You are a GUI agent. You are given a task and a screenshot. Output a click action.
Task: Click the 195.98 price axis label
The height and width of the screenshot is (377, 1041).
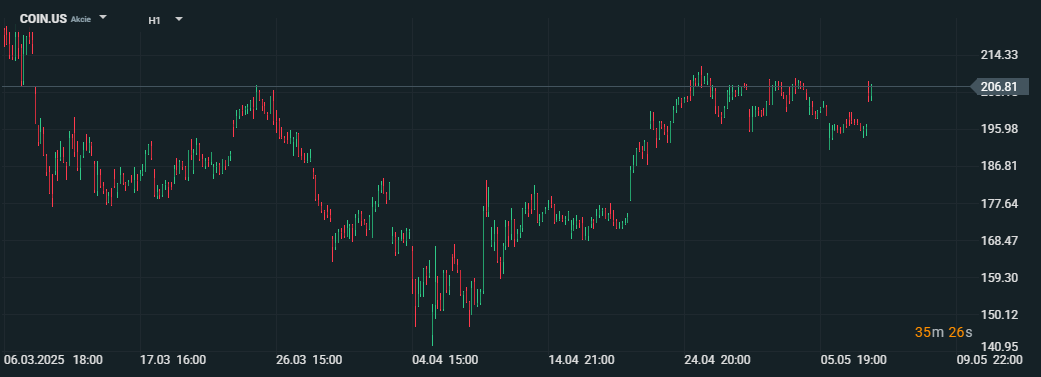pyautogui.click(x=1000, y=129)
